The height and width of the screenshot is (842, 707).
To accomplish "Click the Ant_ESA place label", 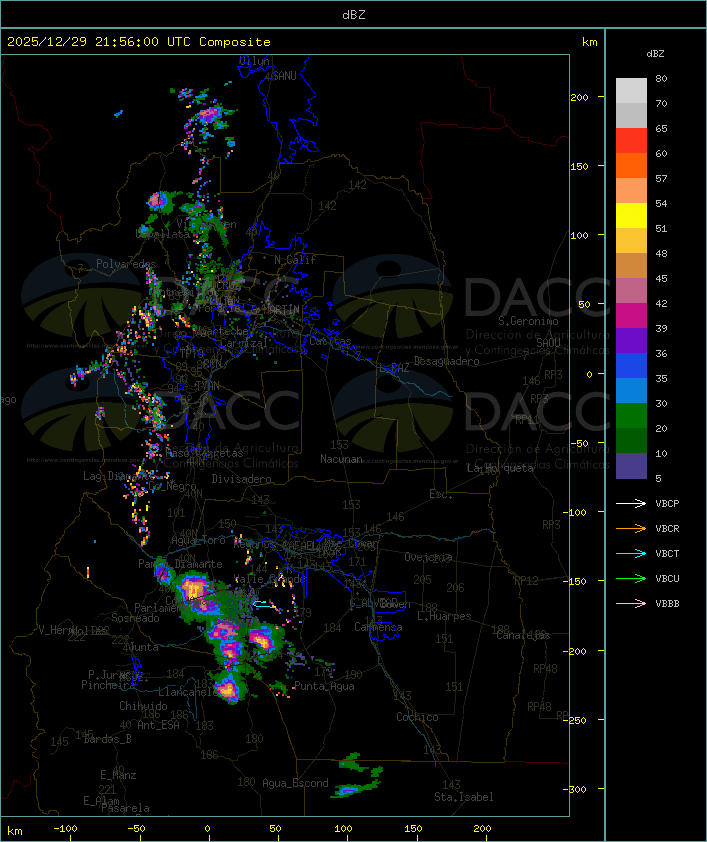I will (x=158, y=725).
